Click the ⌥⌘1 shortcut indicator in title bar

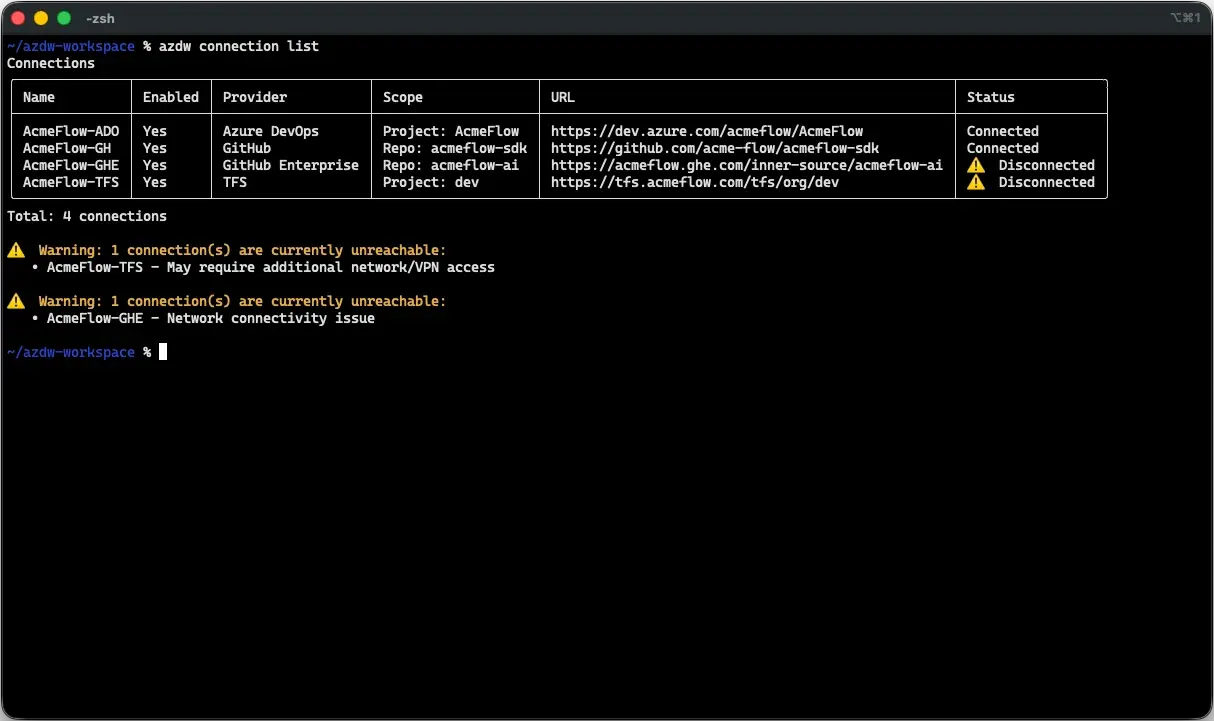1184,18
